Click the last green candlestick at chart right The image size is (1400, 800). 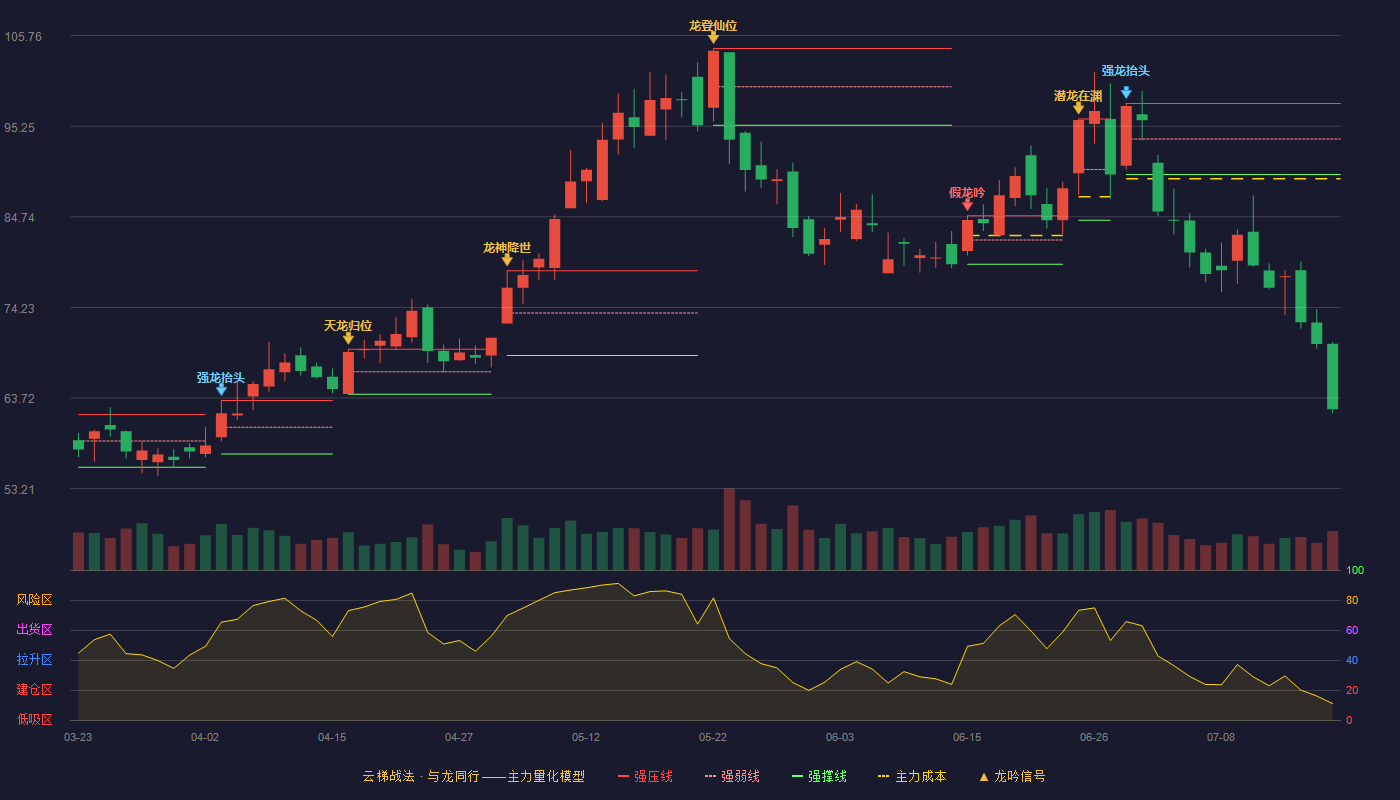(1332, 377)
